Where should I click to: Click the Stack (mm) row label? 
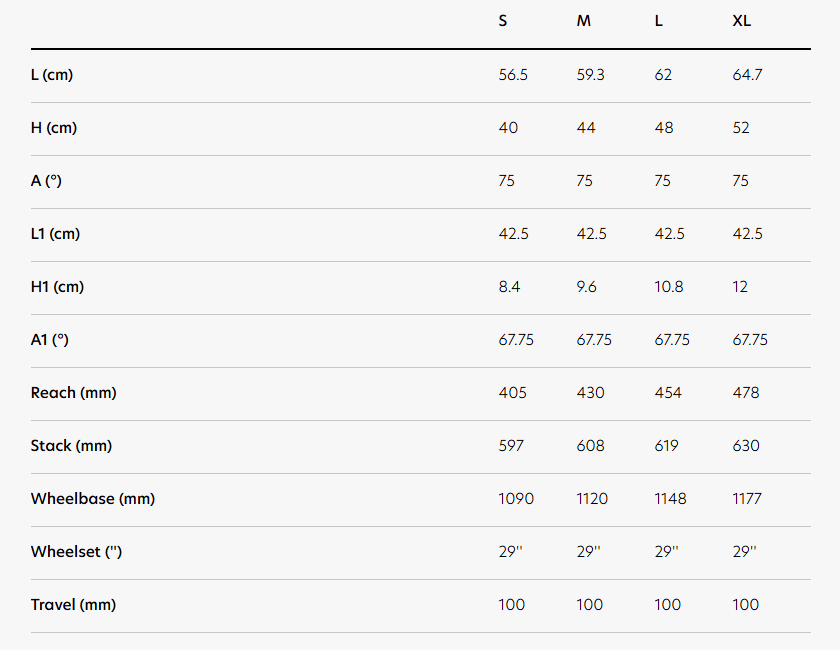[71, 446]
